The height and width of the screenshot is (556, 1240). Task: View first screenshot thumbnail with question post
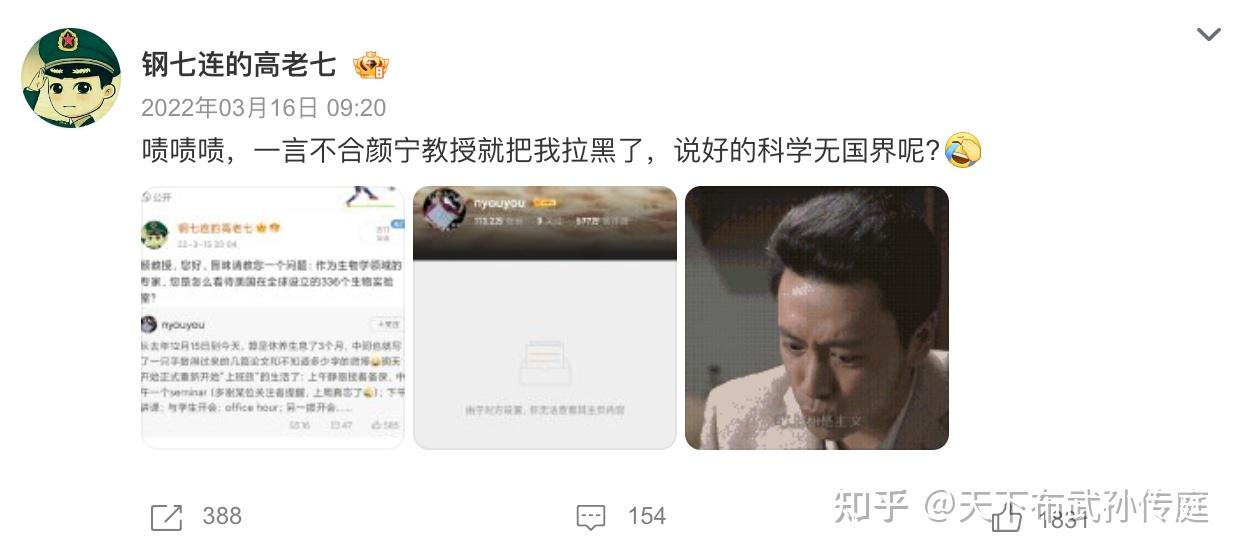[273, 317]
